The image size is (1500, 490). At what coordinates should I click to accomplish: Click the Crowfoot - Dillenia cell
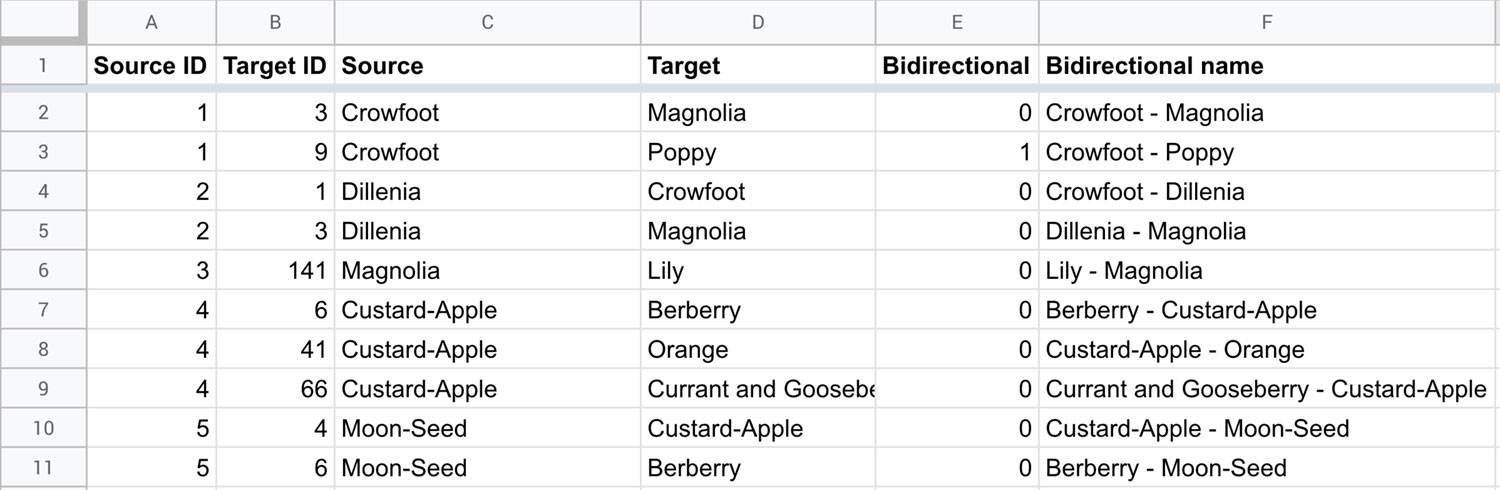1269,192
